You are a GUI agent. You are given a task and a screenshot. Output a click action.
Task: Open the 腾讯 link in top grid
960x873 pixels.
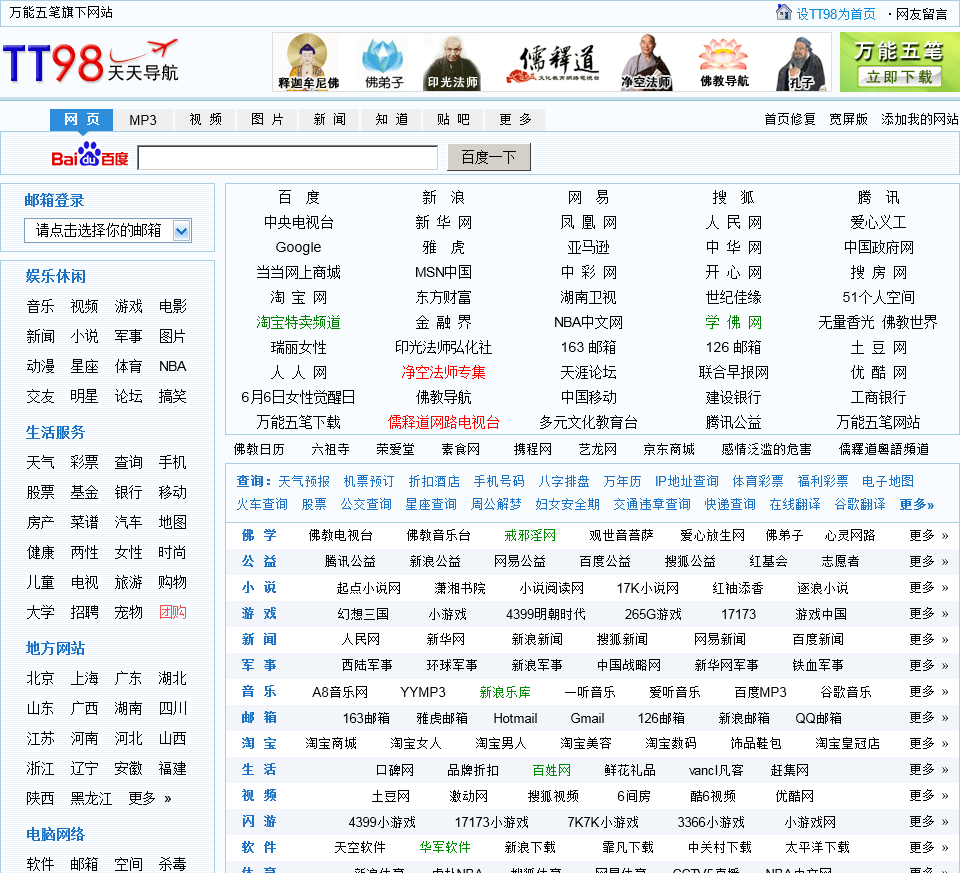pyautogui.click(x=879, y=197)
